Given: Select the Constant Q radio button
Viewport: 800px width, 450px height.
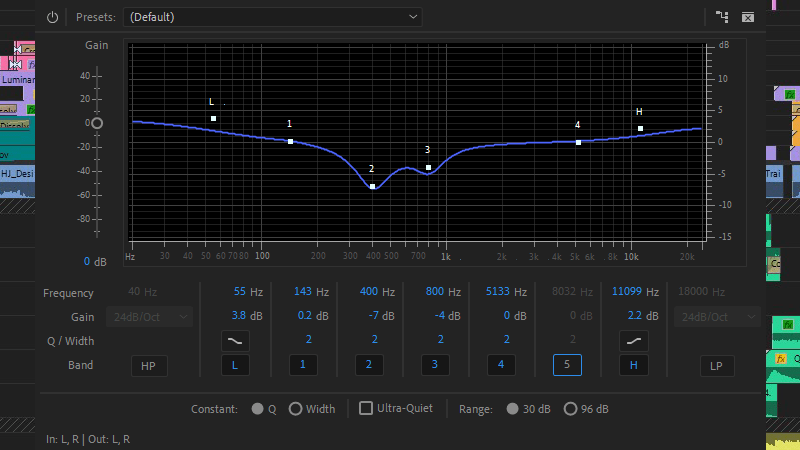Looking at the screenshot, I should (x=257, y=409).
